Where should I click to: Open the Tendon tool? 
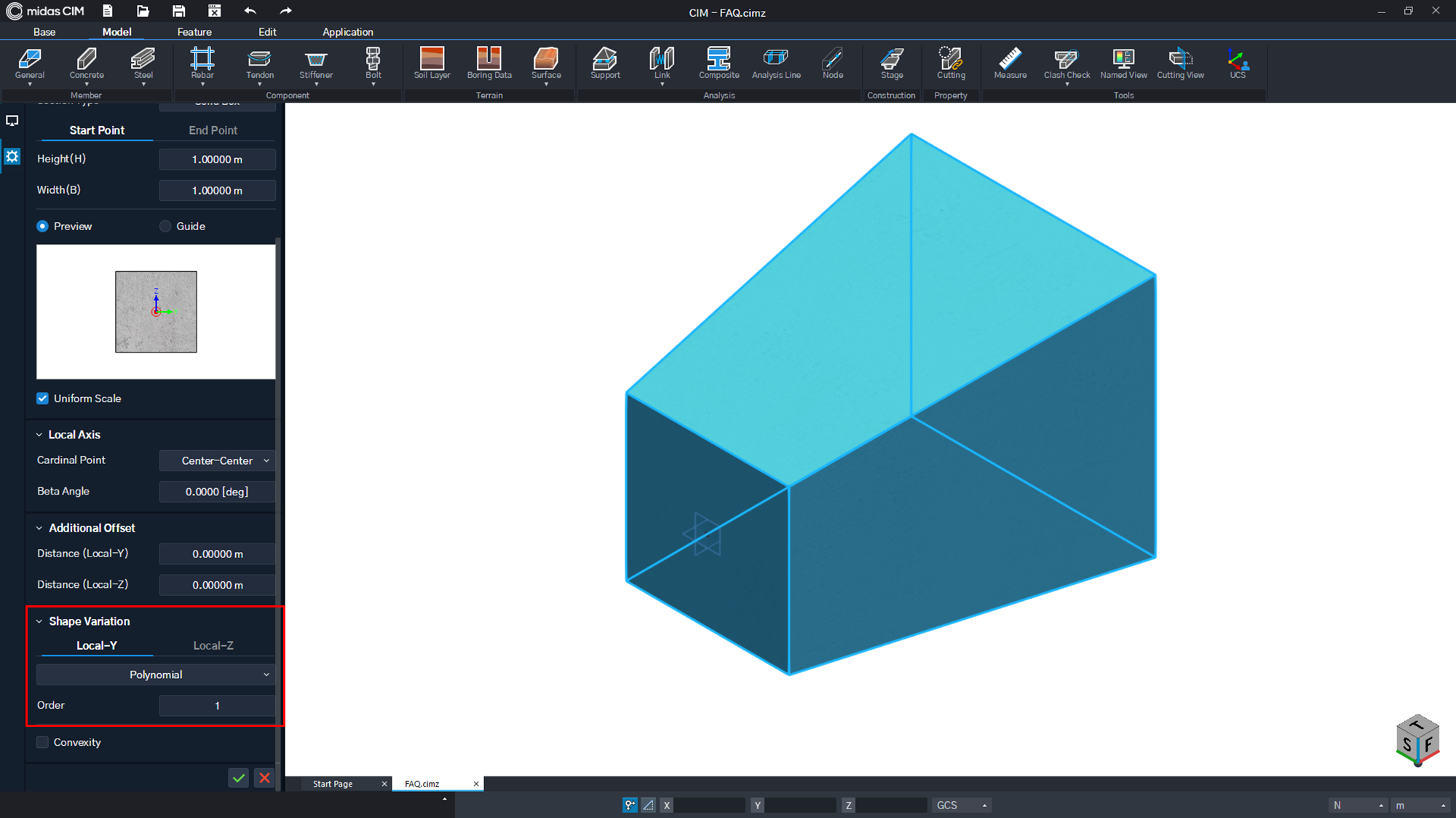pos(259,63)
